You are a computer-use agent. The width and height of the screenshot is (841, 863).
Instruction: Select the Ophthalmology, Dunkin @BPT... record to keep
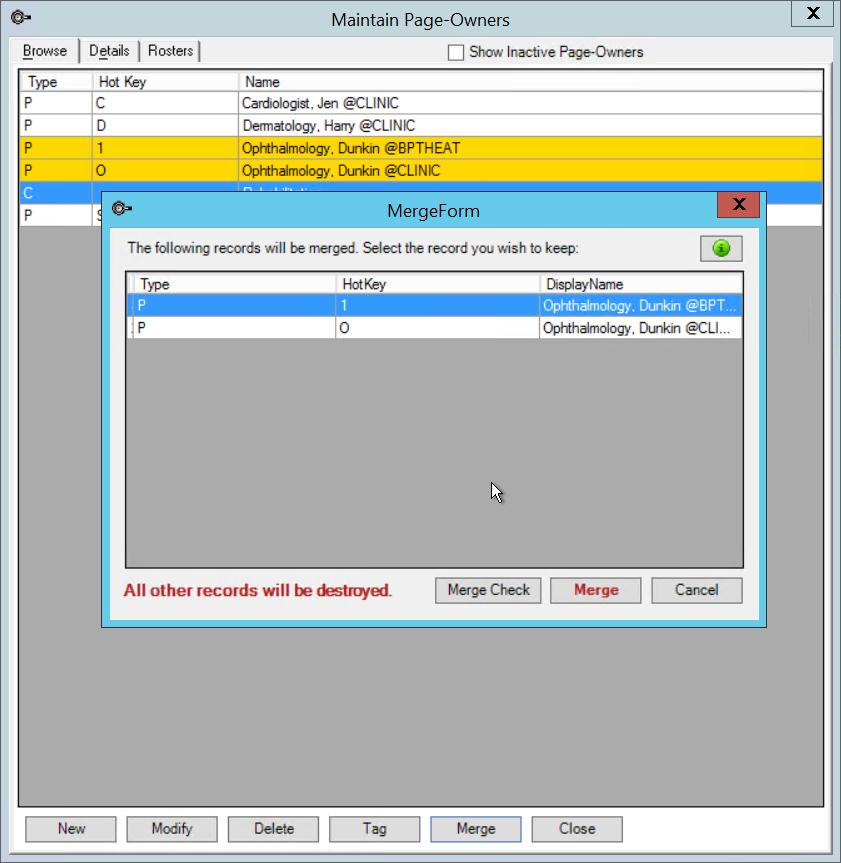click(435, 305)
